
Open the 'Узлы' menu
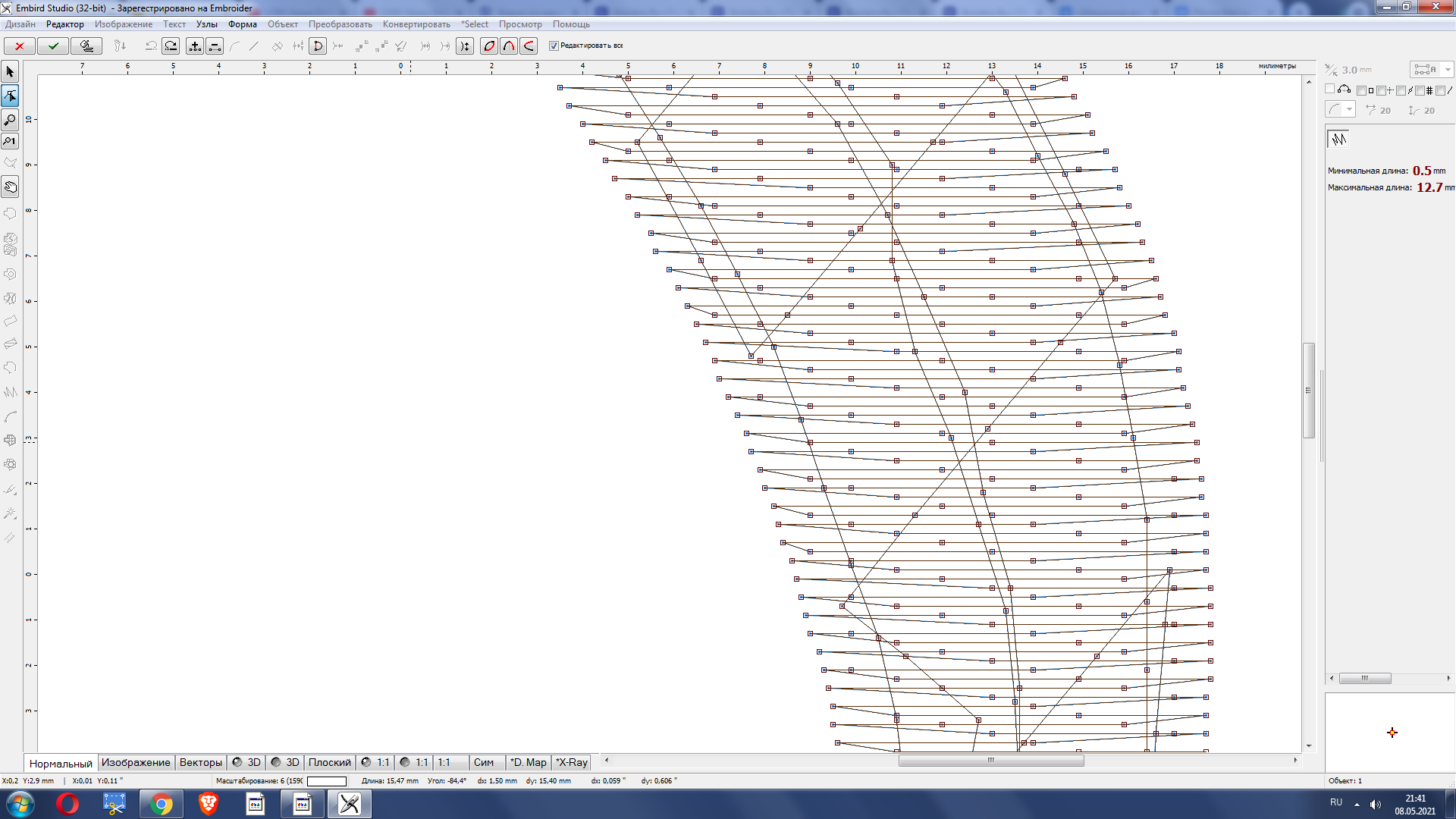206,24
